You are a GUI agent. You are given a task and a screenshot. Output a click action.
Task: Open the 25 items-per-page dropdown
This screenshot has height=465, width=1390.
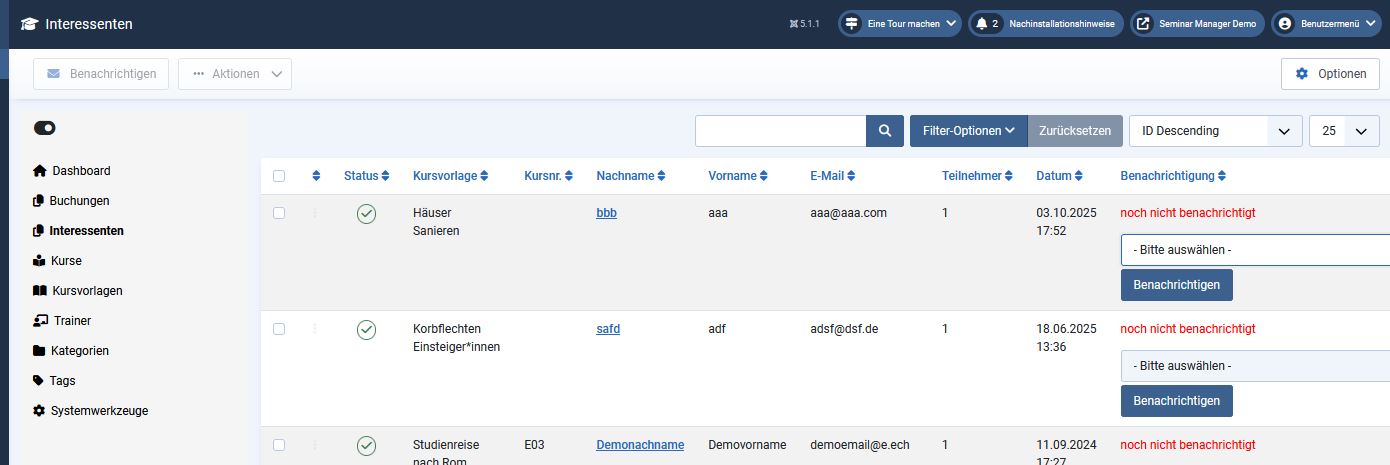[x=1344, y=131]
